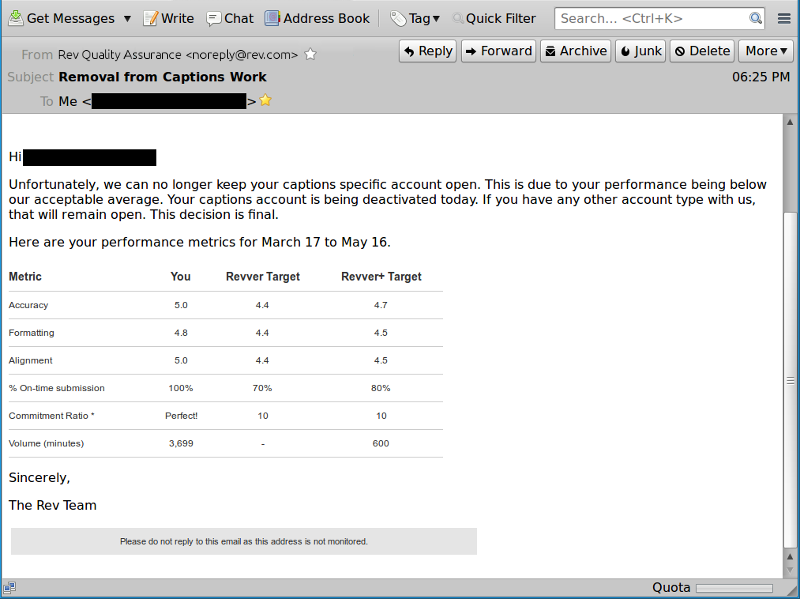Open the Get Messages dropdown arrow
Image resolution: width=800 pixels, height=599 pixels.
coord(127,19)
